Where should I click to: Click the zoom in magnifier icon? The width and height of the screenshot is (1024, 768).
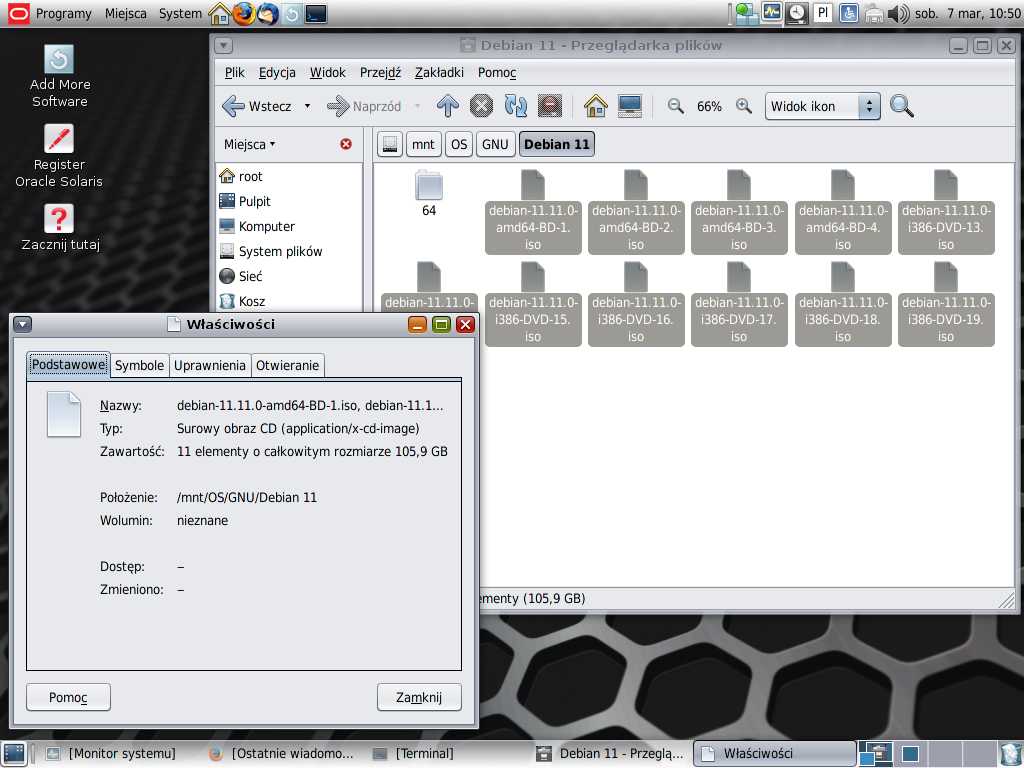point(743,106)
